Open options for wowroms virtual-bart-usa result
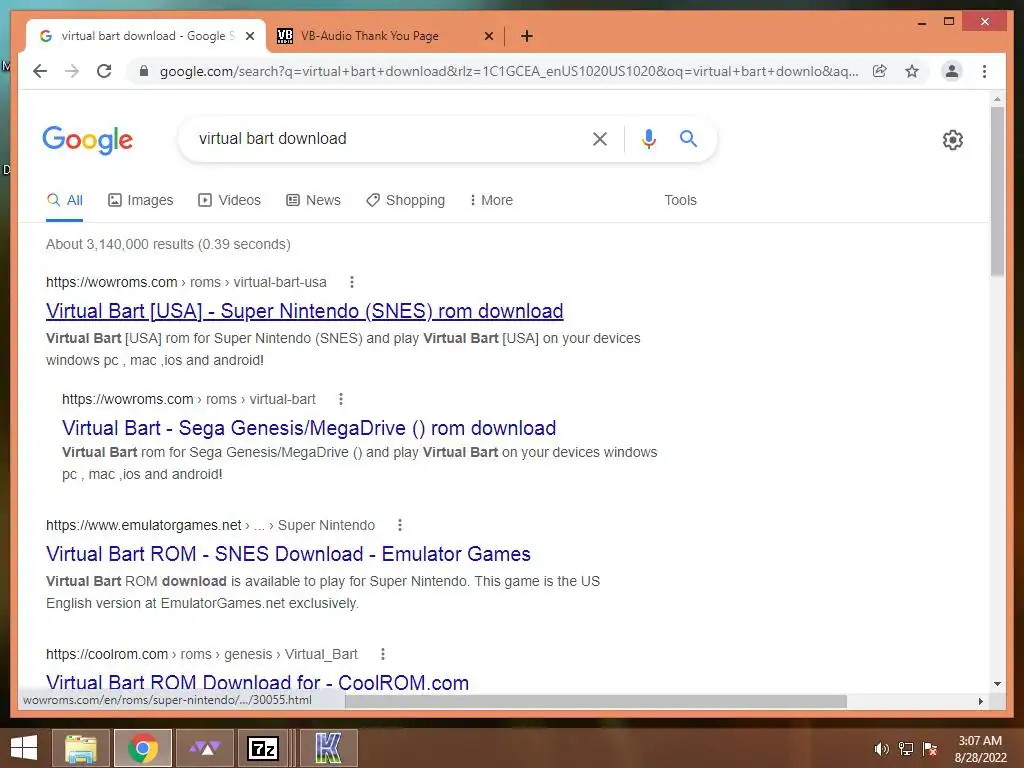Image resolution: width=1024 pixels, height=768 pixels. (x=351, y=282)
